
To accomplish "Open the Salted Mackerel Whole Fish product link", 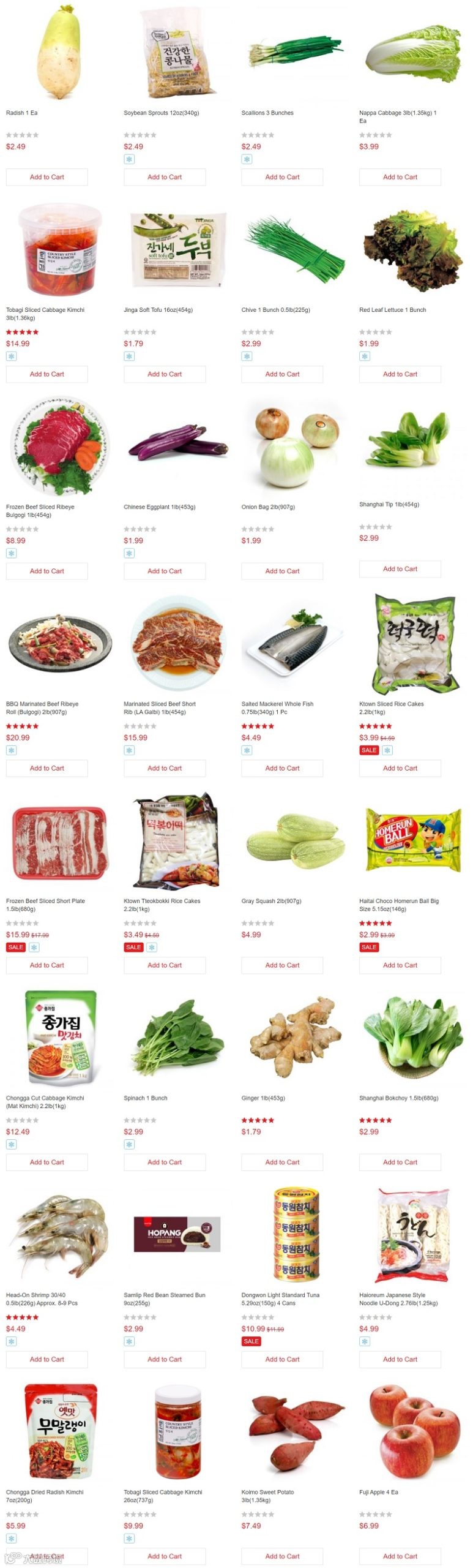I will [x=277, y=708].
